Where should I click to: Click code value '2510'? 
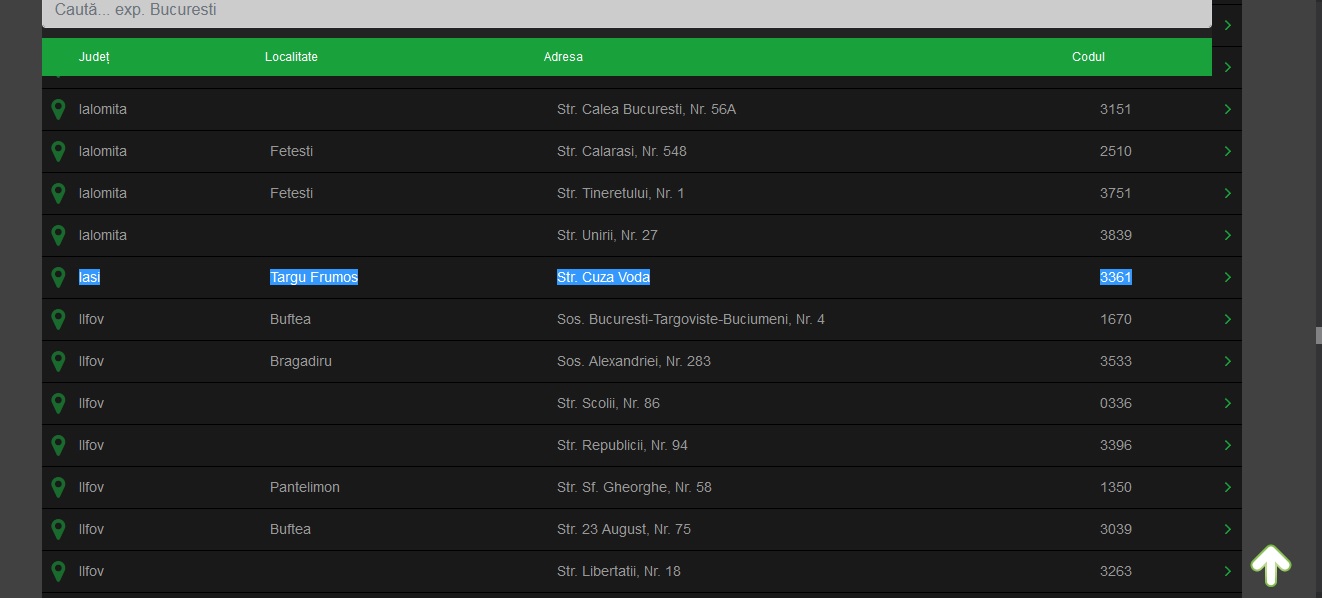point(1116,151)
